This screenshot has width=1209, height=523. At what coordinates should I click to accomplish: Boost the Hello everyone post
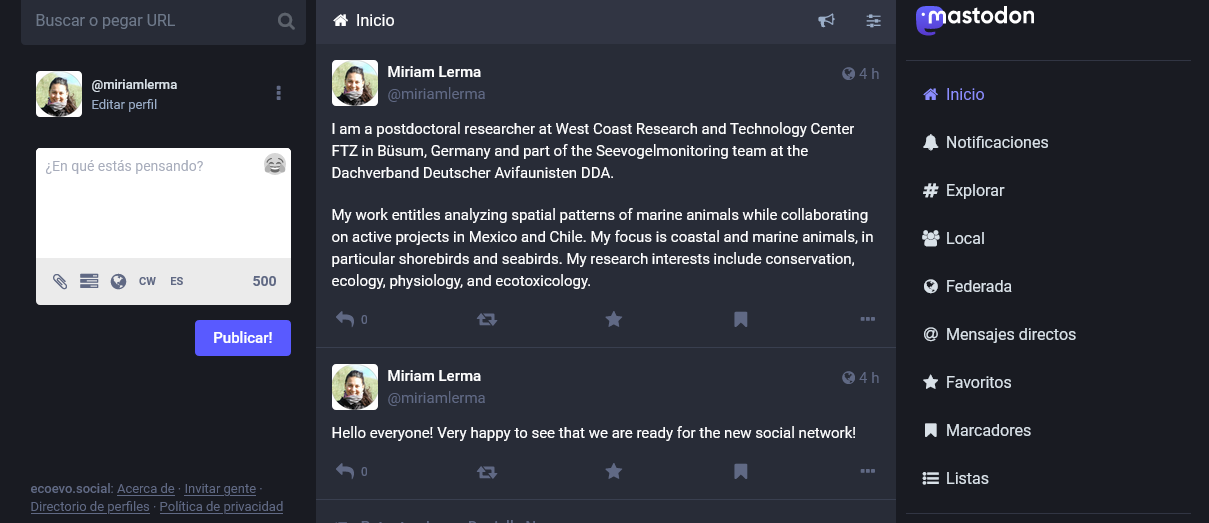(487, 471)
